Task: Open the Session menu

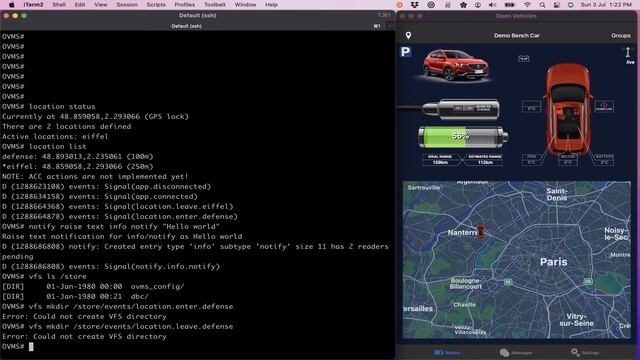Action: click(127, 4)
